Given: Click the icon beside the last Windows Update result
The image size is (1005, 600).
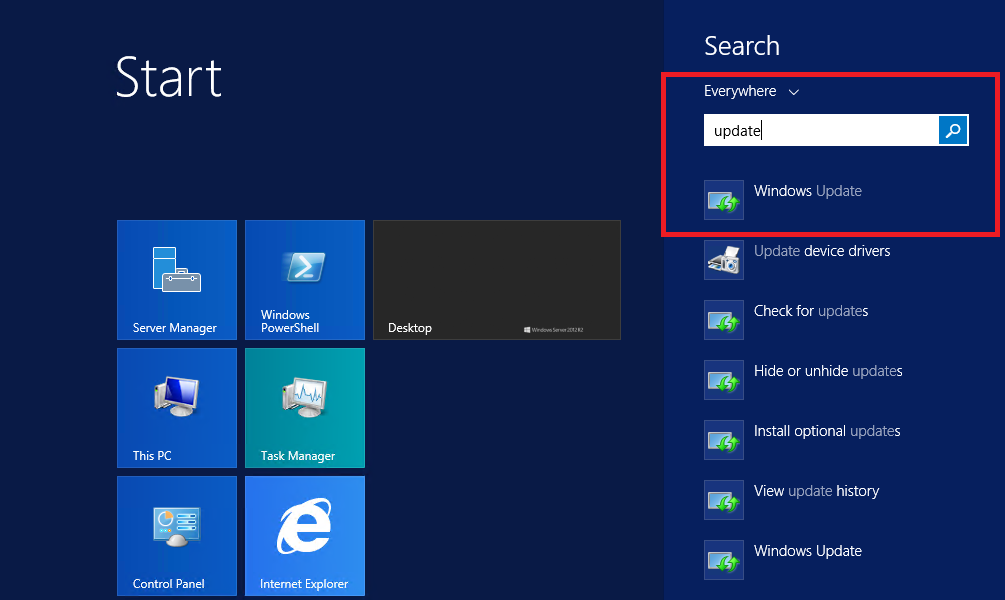Looking at the screenshot, I should [724, 560].
